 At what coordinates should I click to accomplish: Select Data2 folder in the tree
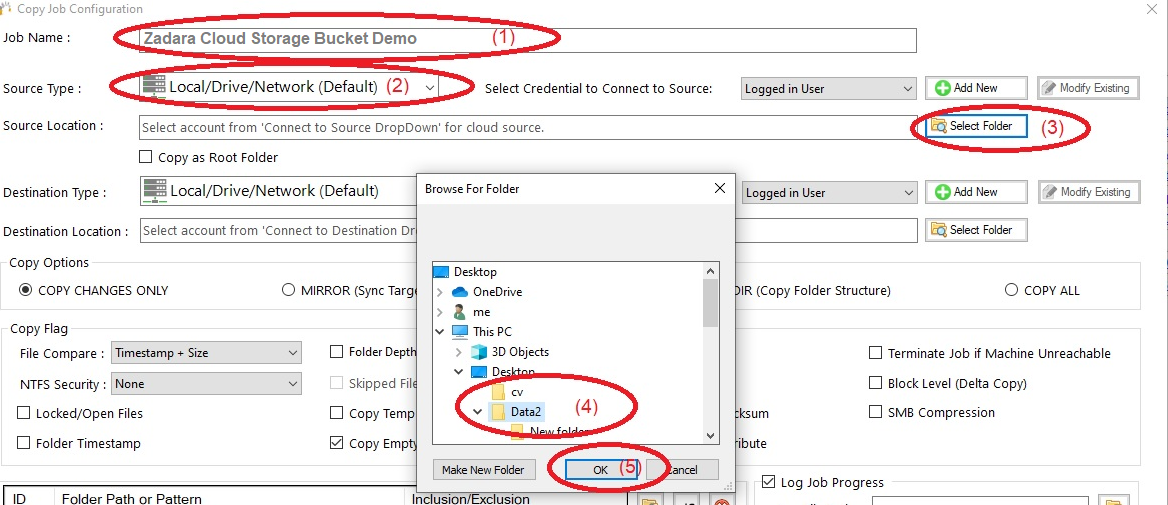tap(525, 412)
